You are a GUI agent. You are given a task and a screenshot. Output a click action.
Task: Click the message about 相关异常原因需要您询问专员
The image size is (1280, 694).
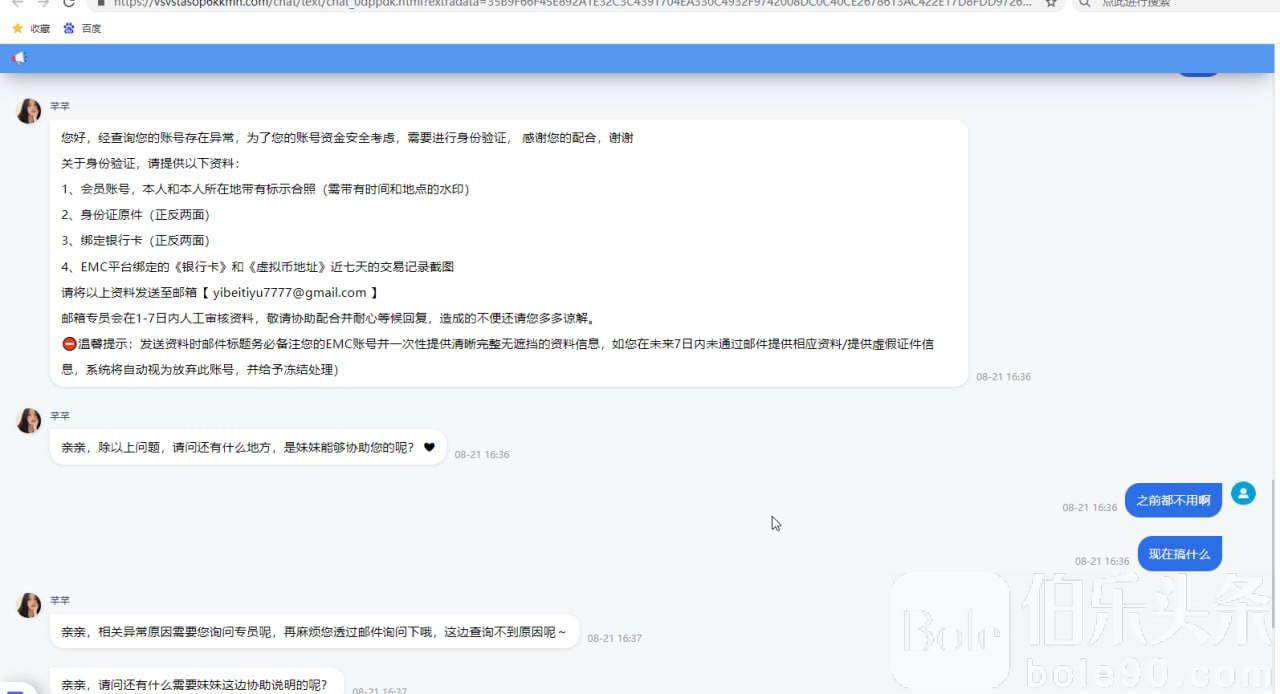tap(314, 632)
